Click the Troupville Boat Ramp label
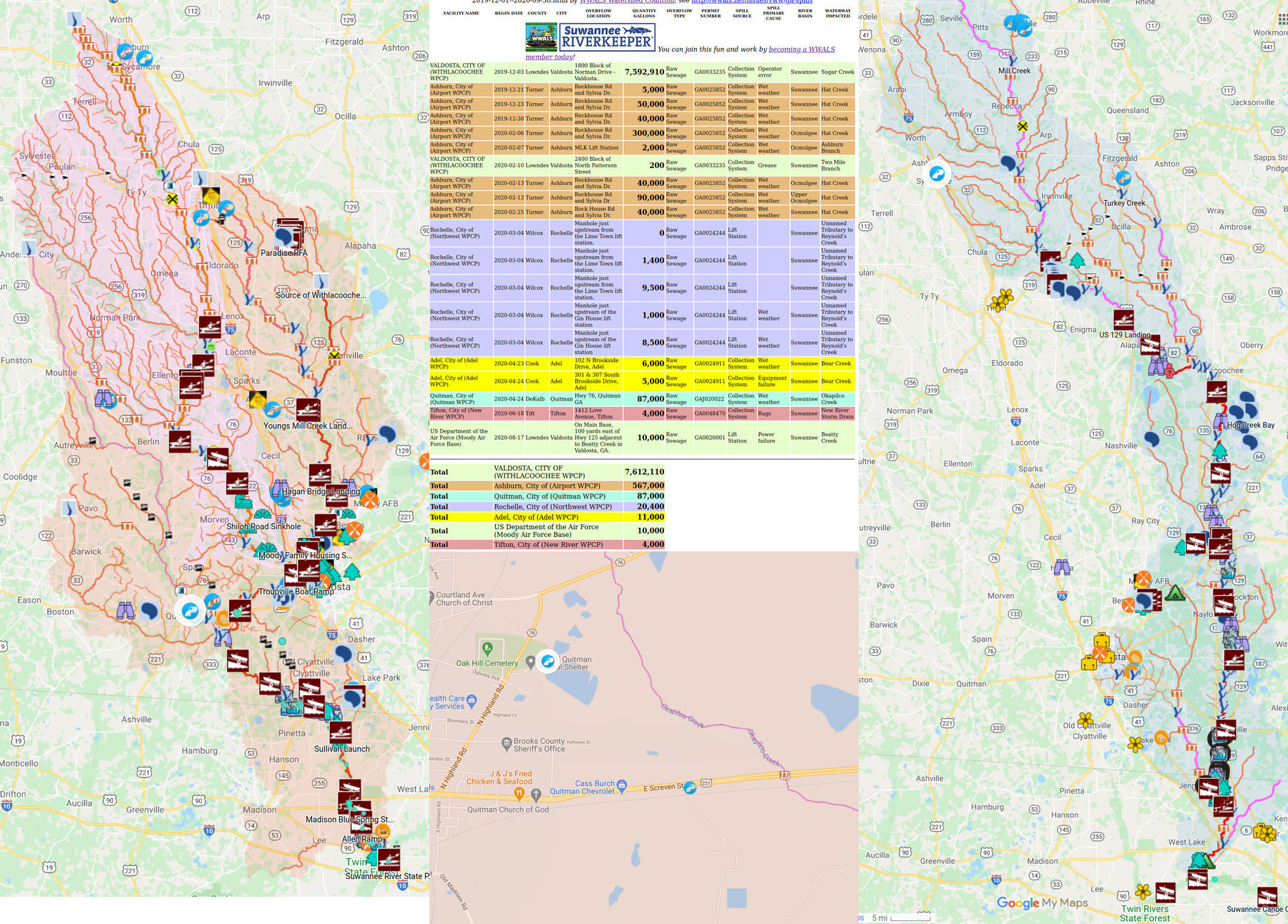This screenshot has height=924, width=1288. tap(296, 591)
